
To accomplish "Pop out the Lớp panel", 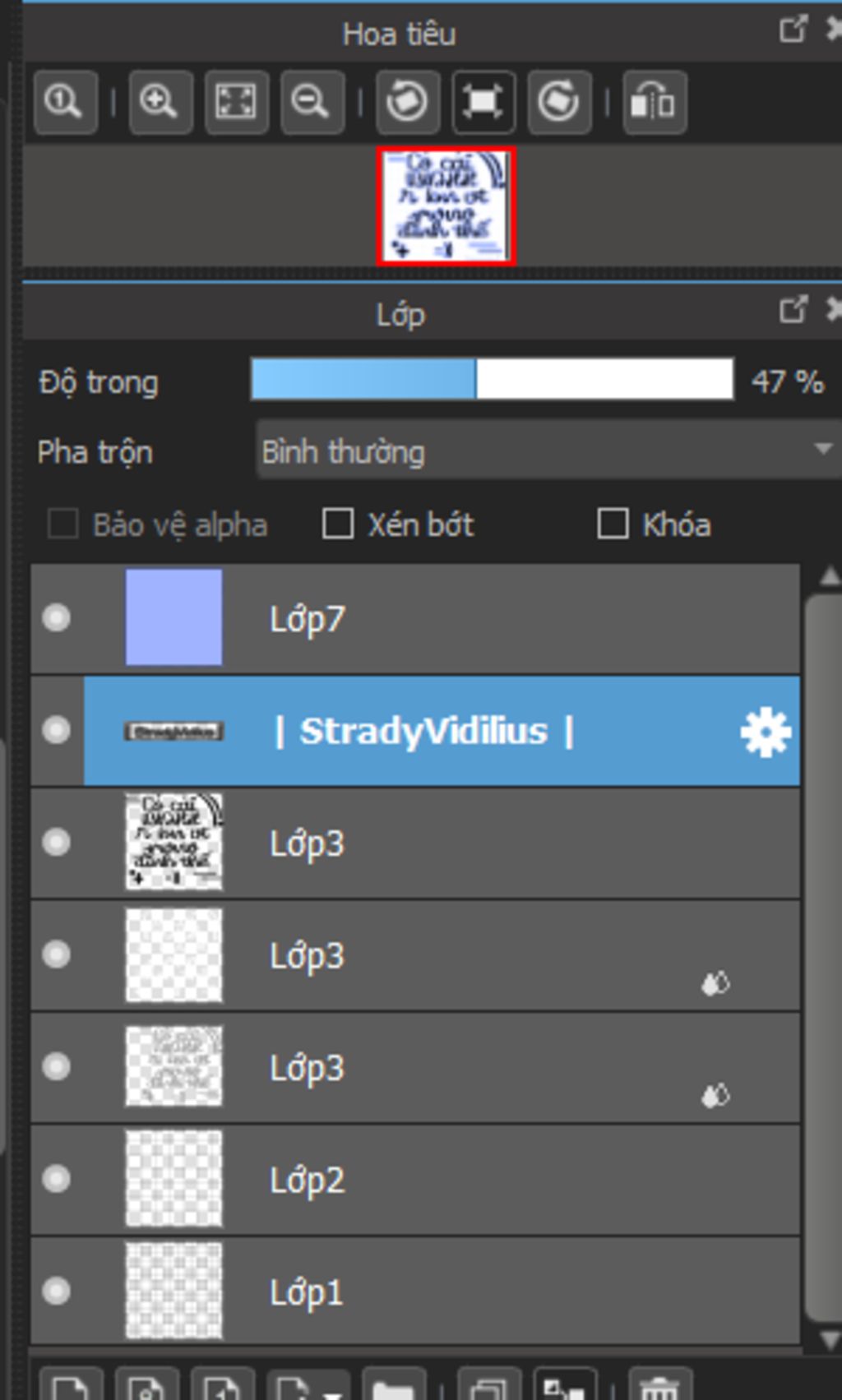I will [x=793, y=310].
